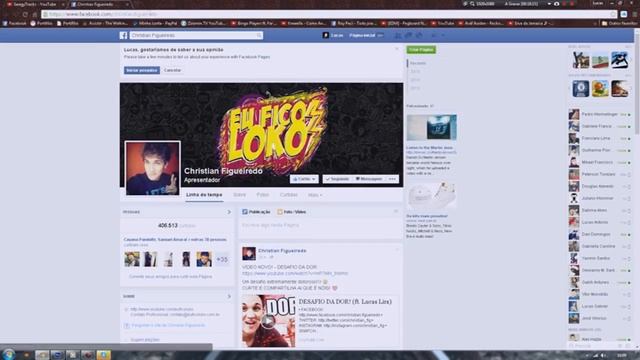Switch to the Sobre tab

coord(240,195)
